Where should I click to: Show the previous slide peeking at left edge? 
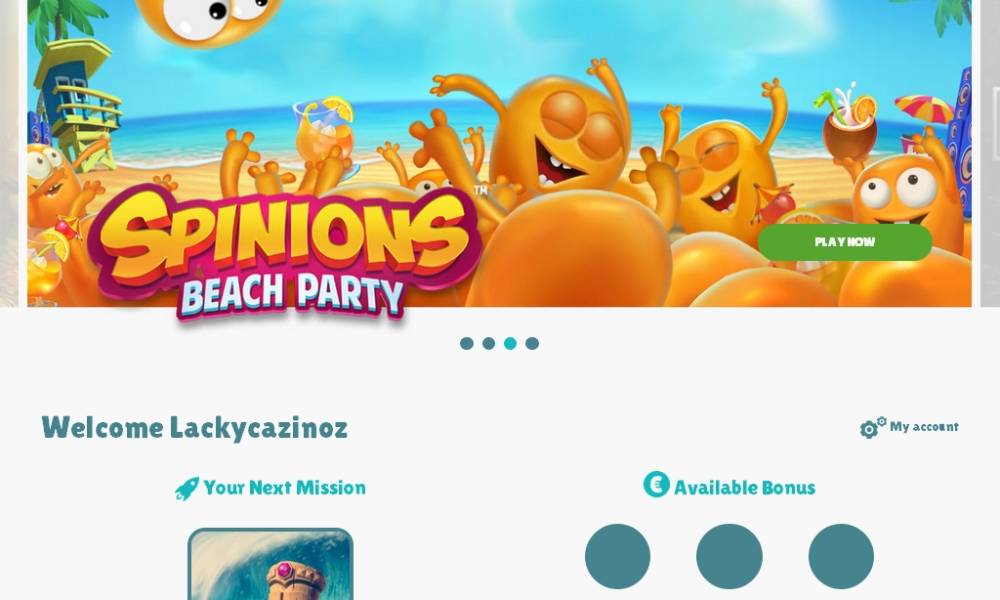point(9,153)
